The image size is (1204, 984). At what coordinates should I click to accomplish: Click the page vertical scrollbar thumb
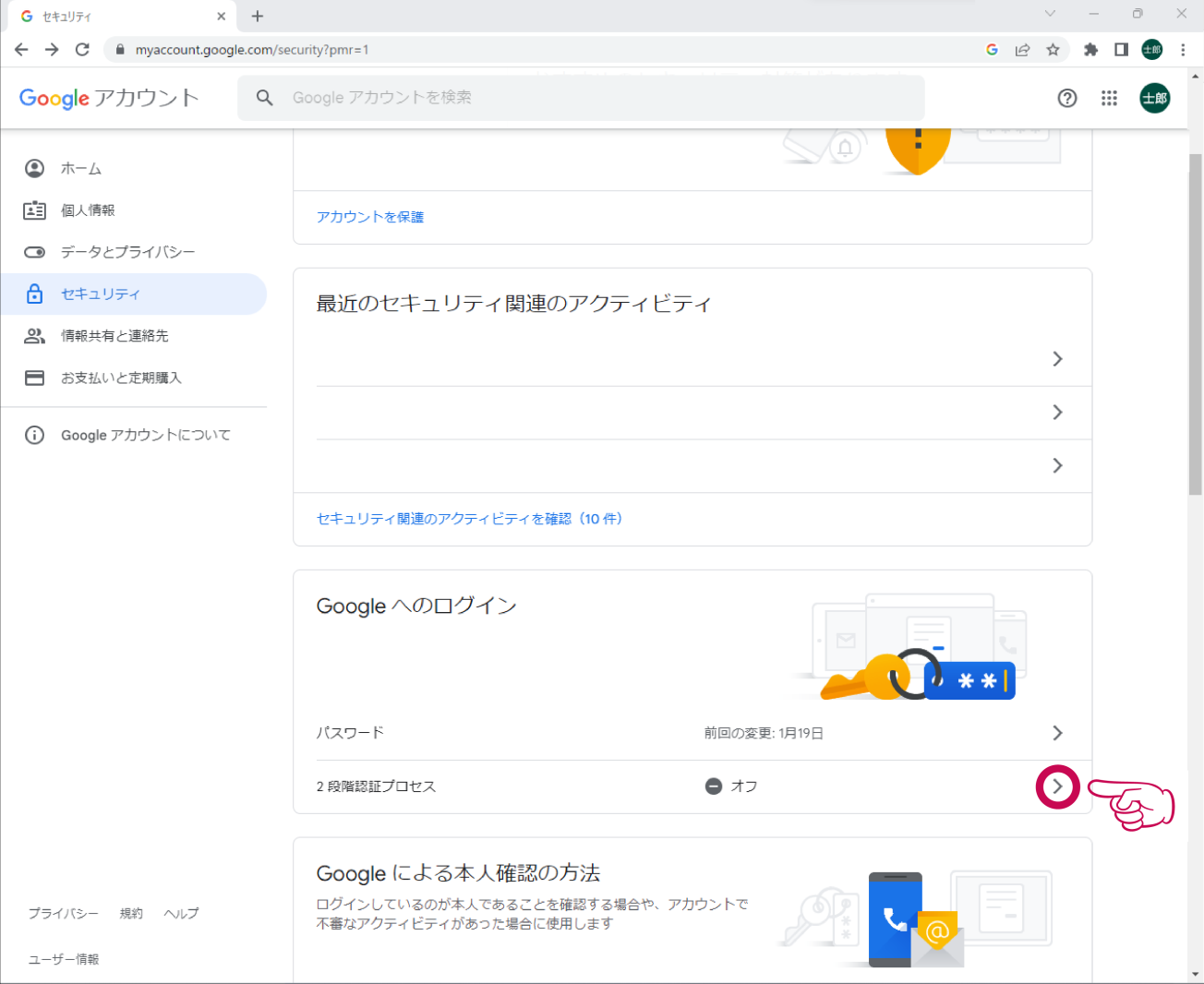(x=1196, y=325)
